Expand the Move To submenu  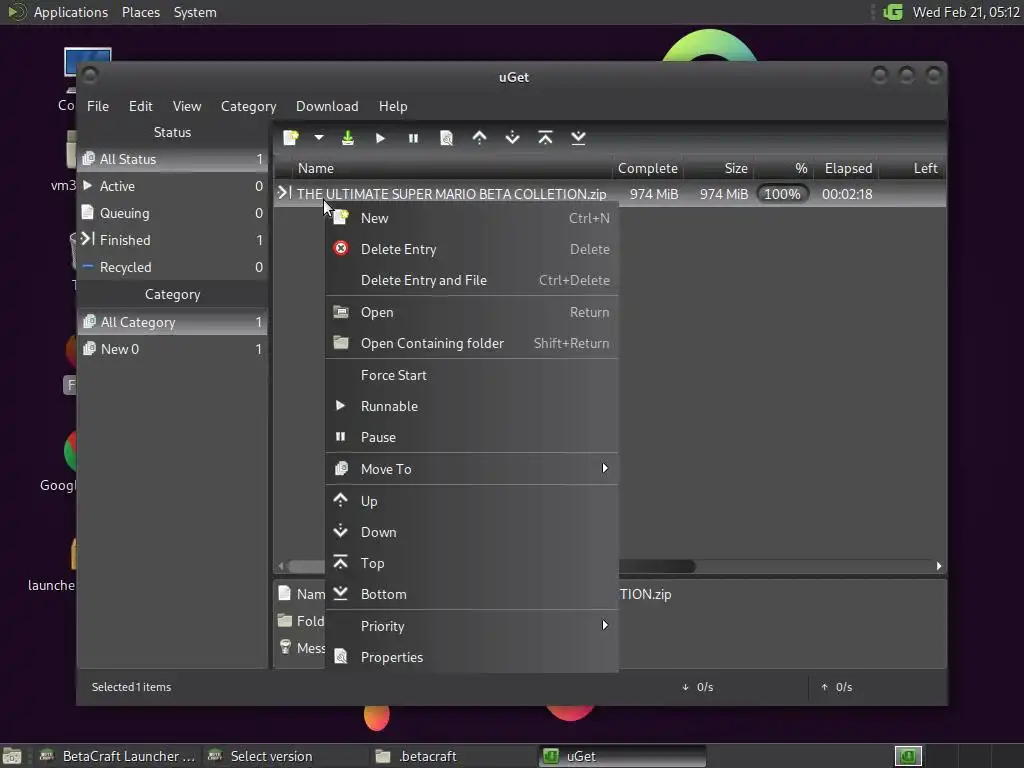(x=472, y=469)
